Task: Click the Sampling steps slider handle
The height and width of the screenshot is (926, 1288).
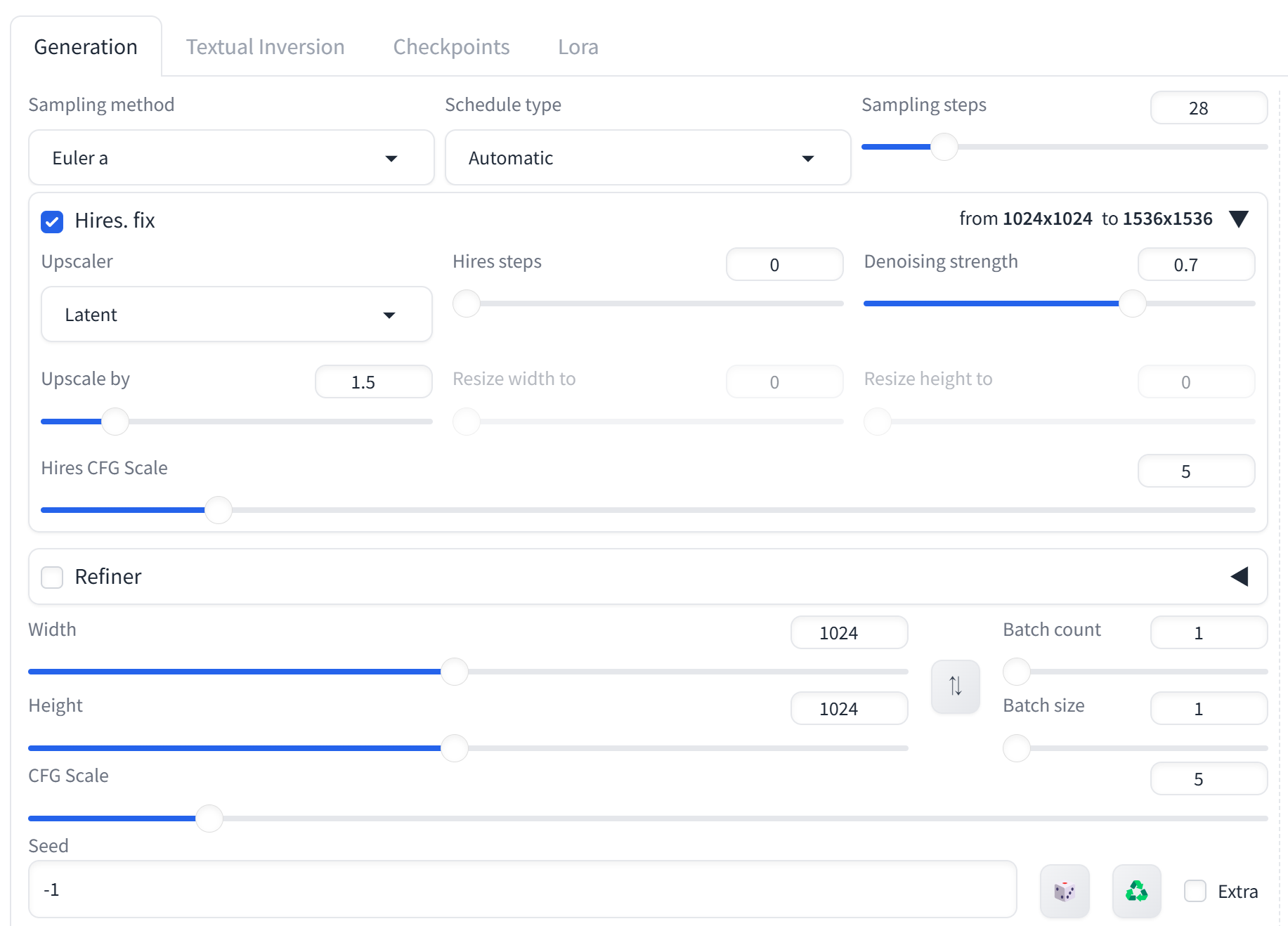Action: coord(944,147)
